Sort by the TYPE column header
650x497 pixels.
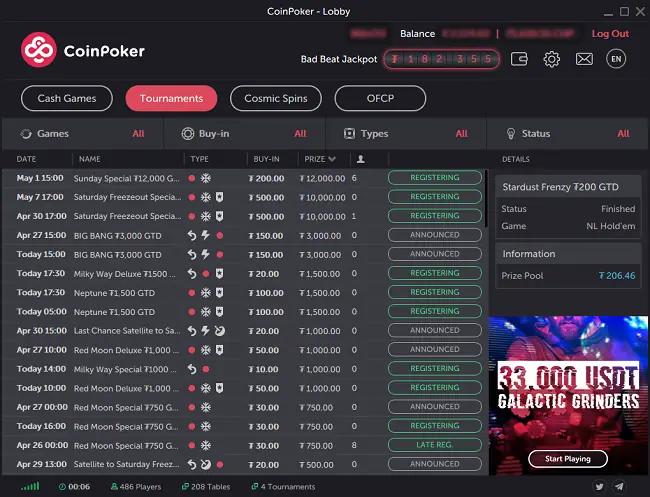[199, 159]
